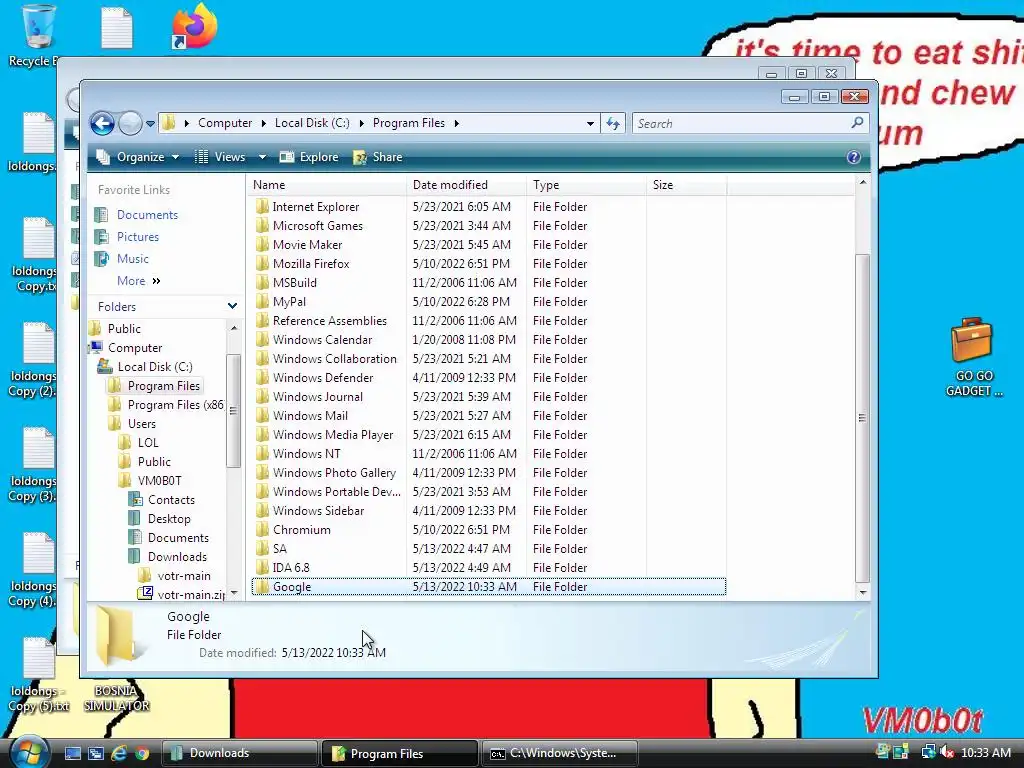
Task: Open the Views dropdown arrow
Action: [262, 157]
